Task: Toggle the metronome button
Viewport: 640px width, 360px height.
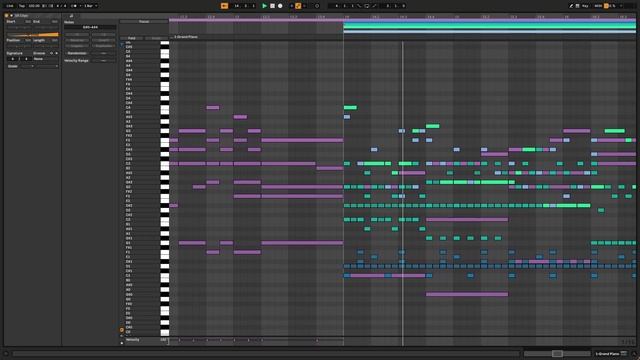Action: point(74,6)
